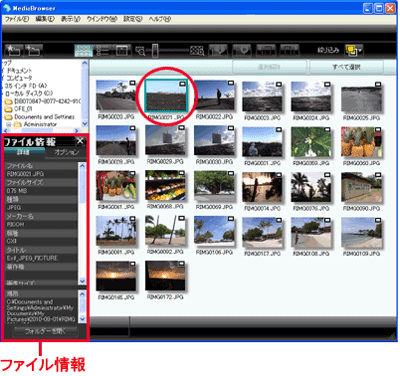Select 3.5 インチ FD (A:) drive
Screen dimensions: 400x376
click(25, 86)
